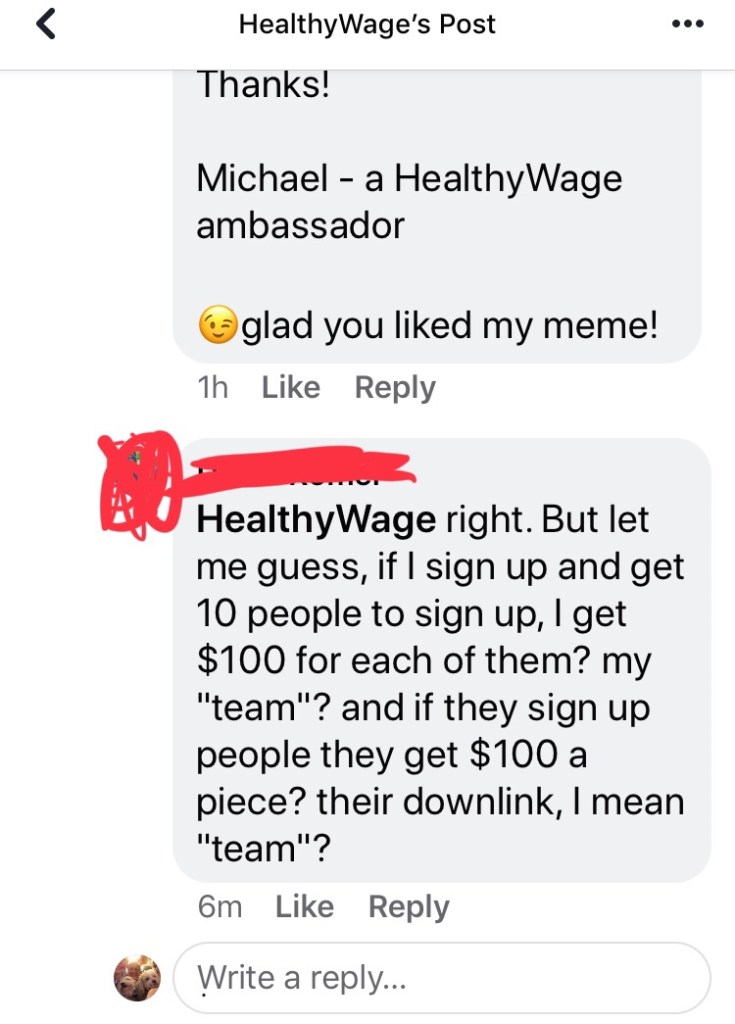Screen dimensions: 735x1024
Task: Tap the '1h' comment timestamp
Action: pos(212,388)
